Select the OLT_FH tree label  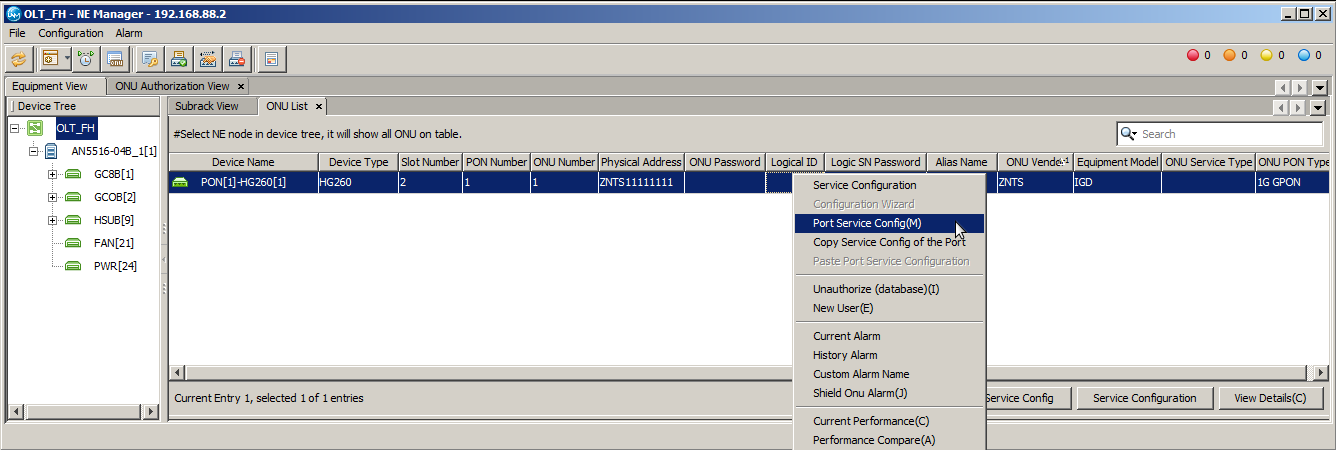(x=76, y=128)
